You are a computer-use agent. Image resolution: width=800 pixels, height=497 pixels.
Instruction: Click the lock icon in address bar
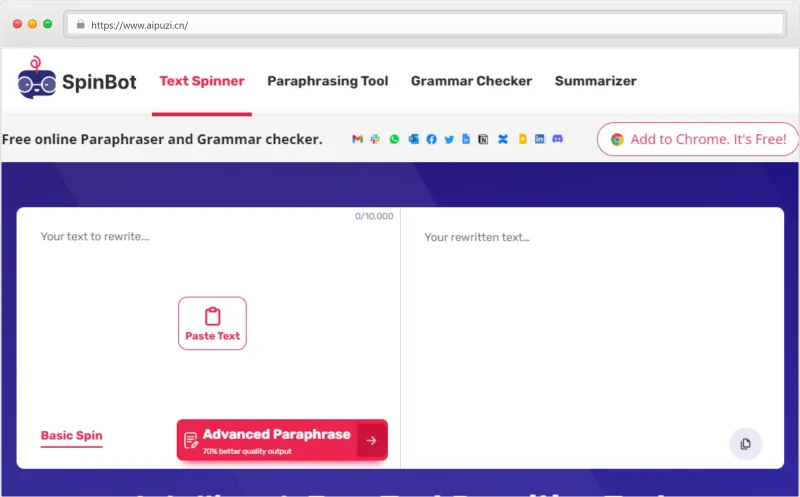point(80,24)
